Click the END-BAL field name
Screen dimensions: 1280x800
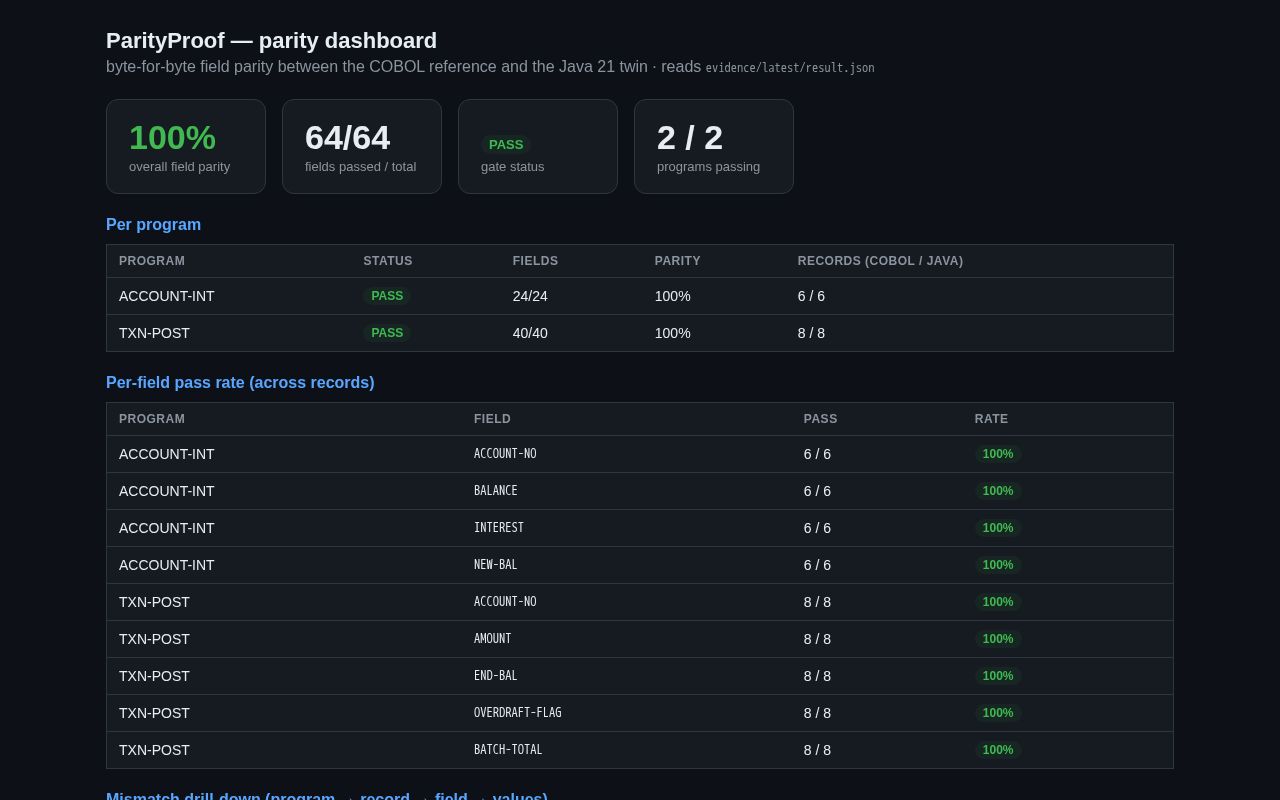tap(496, 676)
